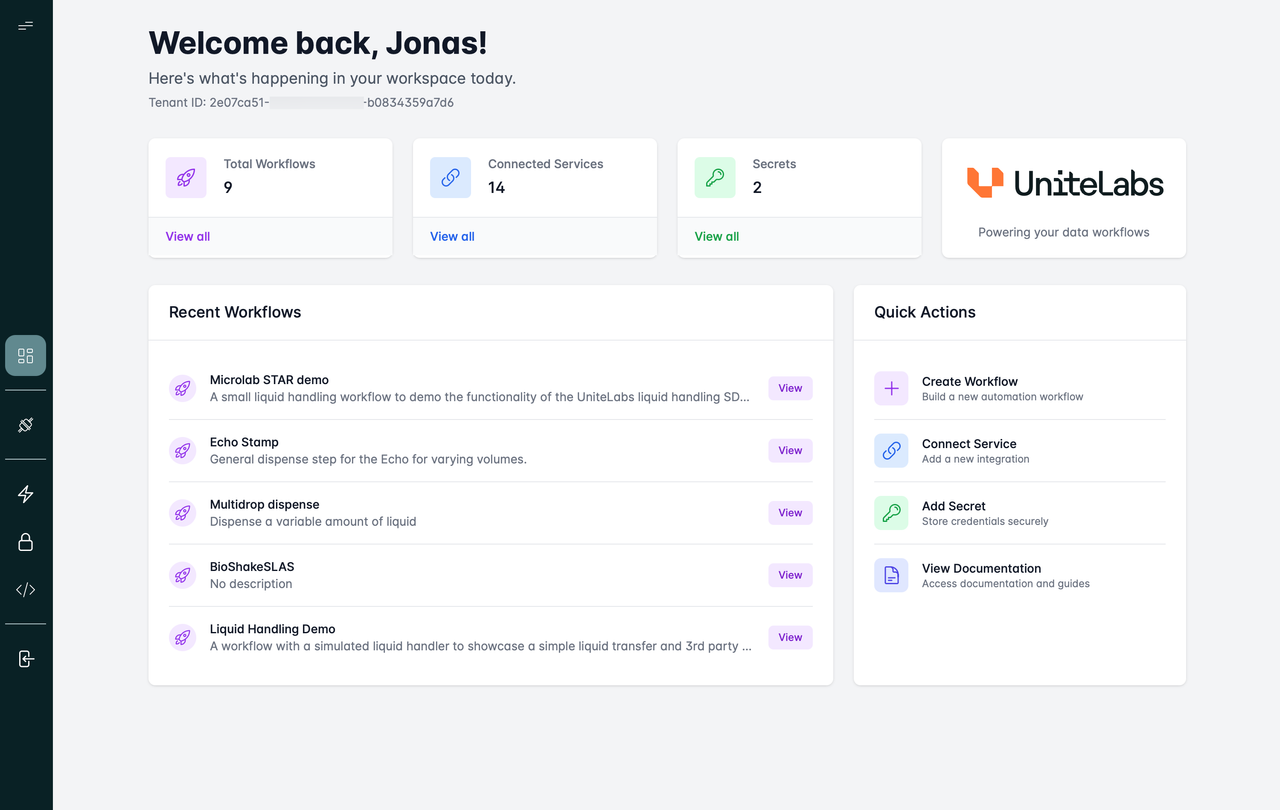Collapse the sidebar using the hamburger toggle
The image size is (1280, 810).
click(x=26, y=25)
